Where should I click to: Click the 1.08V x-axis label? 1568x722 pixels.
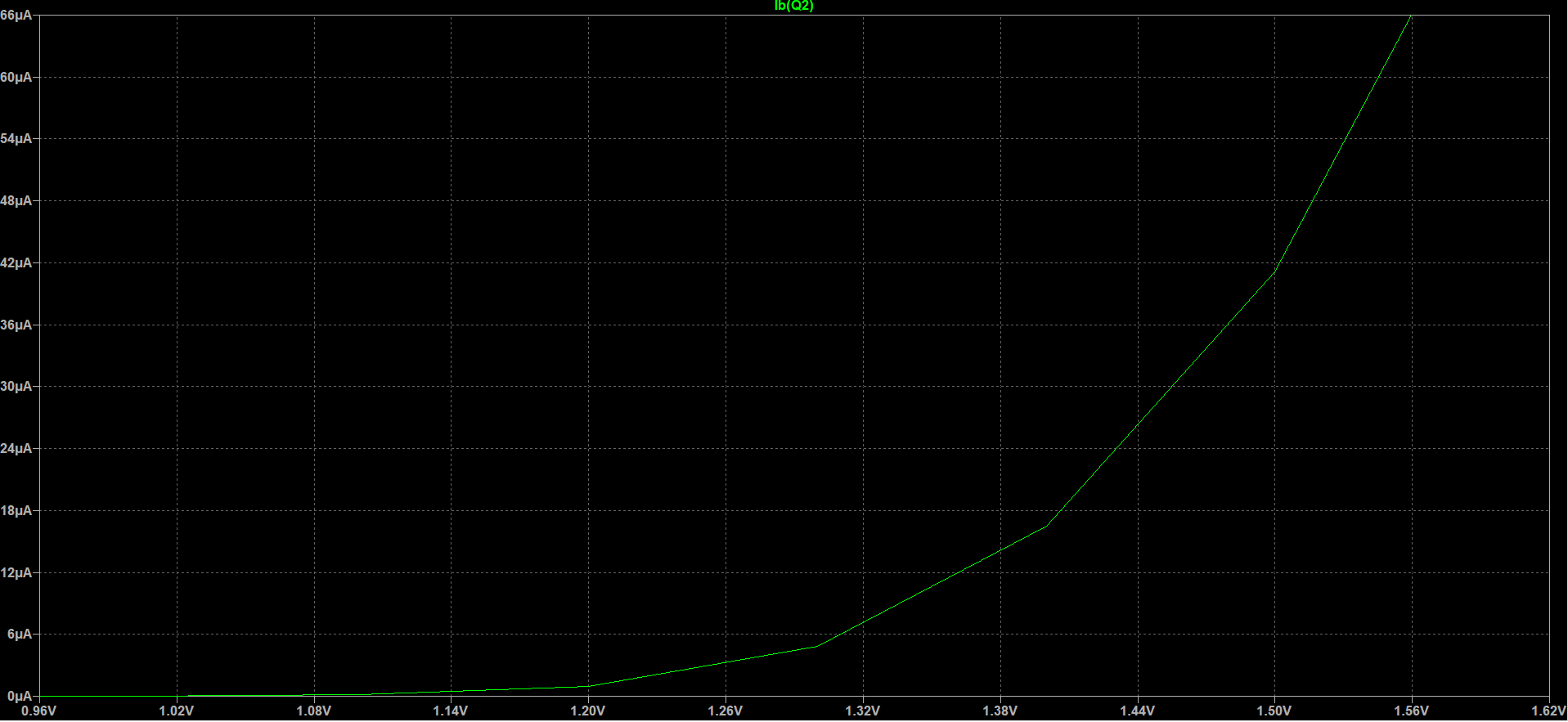[314, 711]
